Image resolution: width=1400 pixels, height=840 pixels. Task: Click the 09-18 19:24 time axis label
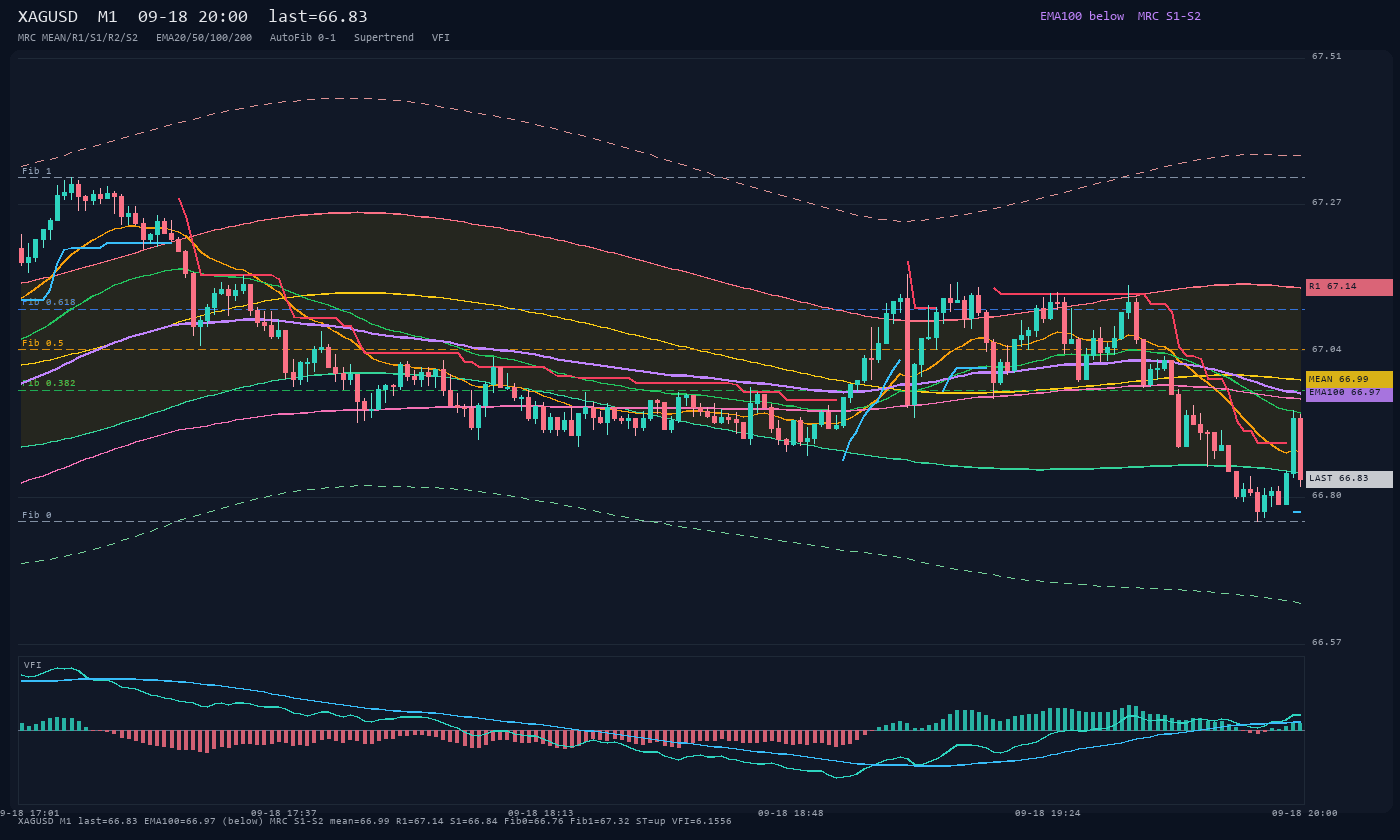point(1048,813)
